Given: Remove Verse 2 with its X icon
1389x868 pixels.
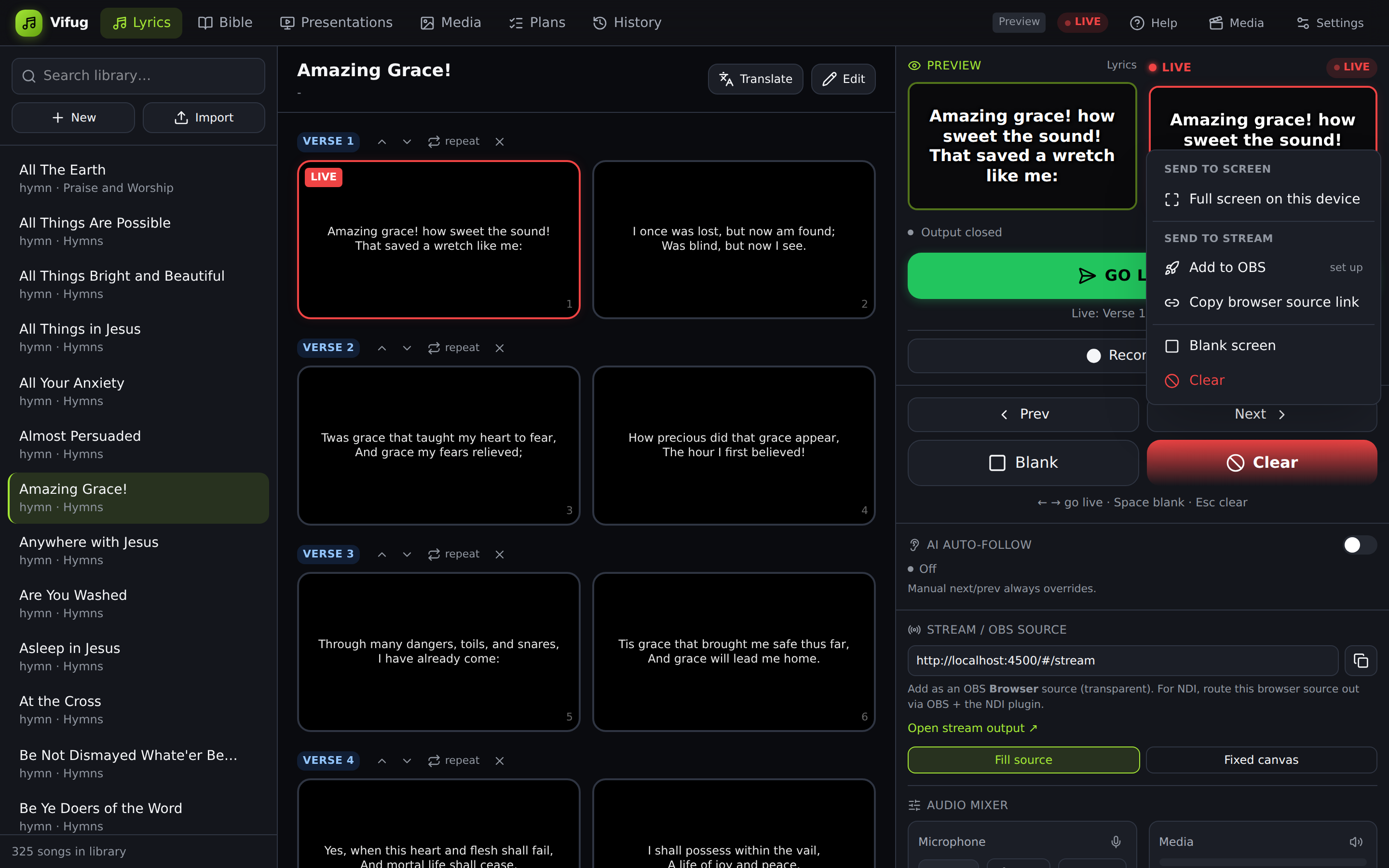Looking at the screenshot, I should (499, 348).
